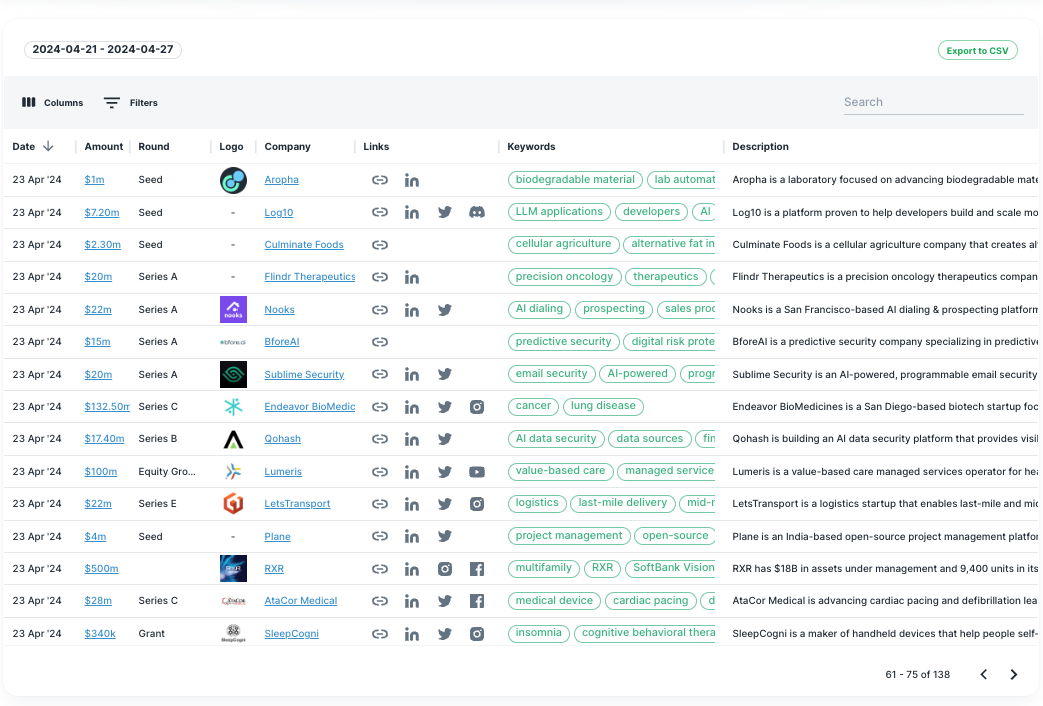Screen dimensions: 1043x706
Task: Open Log10 company link
Action: [x=279, y=213]
